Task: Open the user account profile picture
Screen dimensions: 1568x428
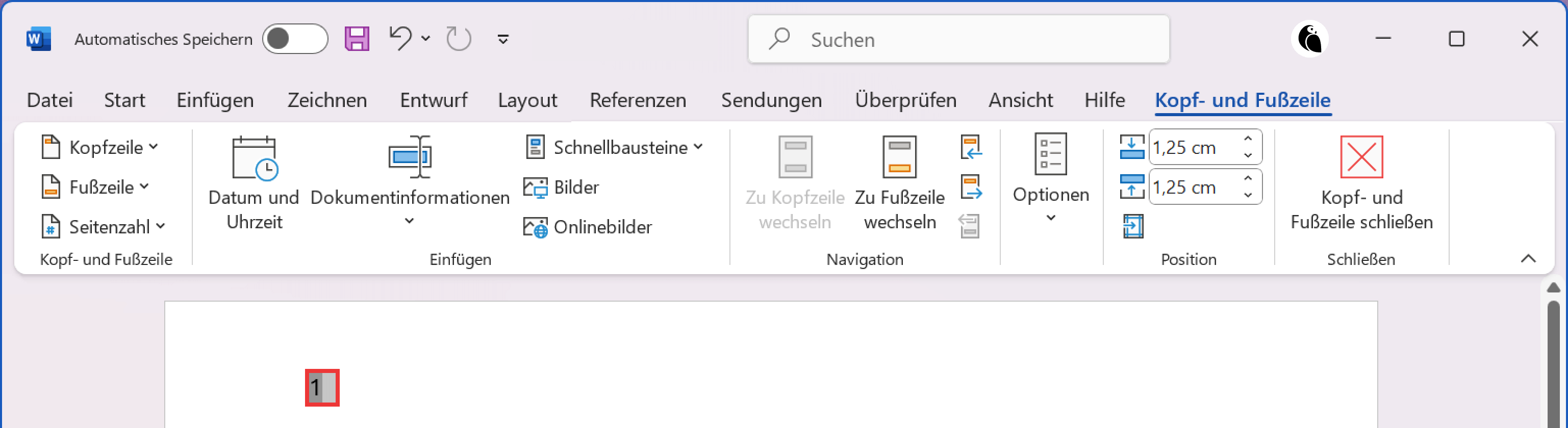Action: pyautogui.click(x=1309, y=40)
